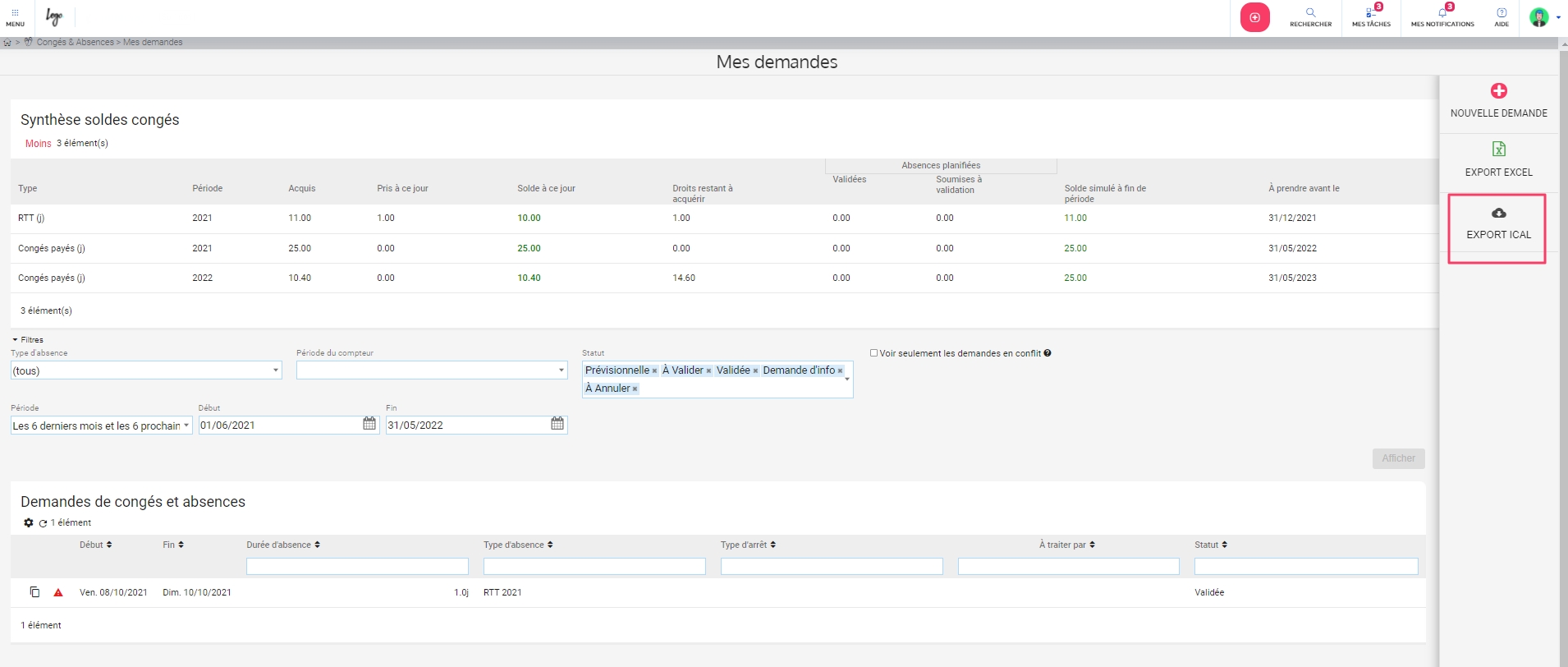The height and width of the screenshot is (667, 1568).
Task: Click EXPORT EXCEL label
Action: pyautogui.click(x=1499, y=172)
